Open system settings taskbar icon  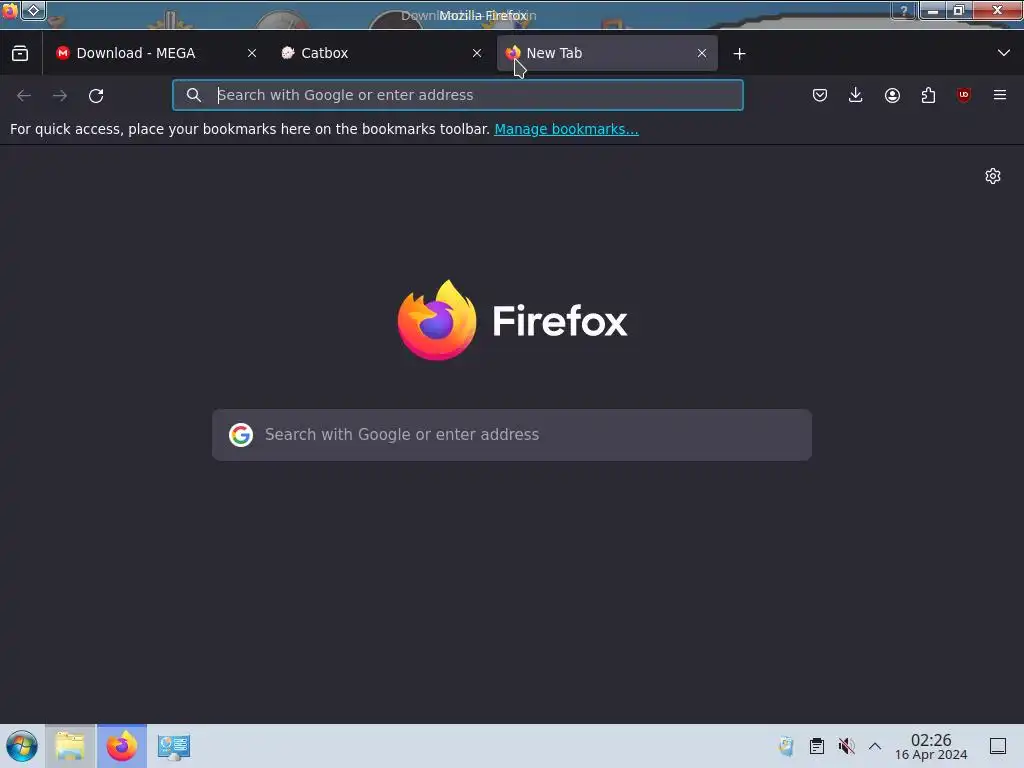click(174, 746)
